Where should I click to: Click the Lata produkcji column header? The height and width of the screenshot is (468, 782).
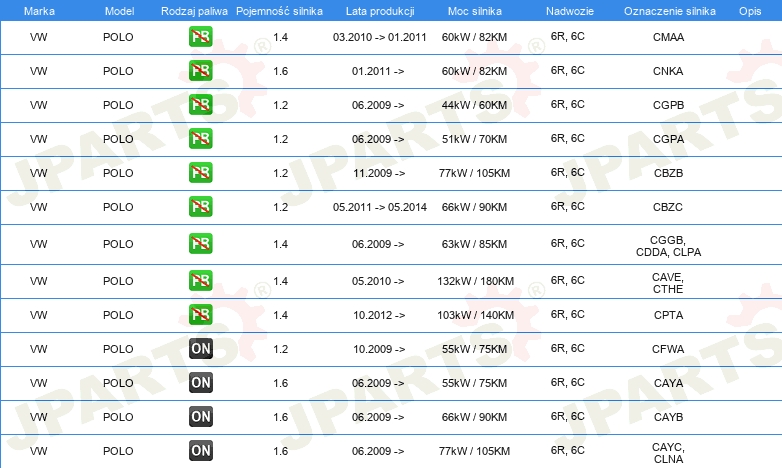(x=380, y=11)
